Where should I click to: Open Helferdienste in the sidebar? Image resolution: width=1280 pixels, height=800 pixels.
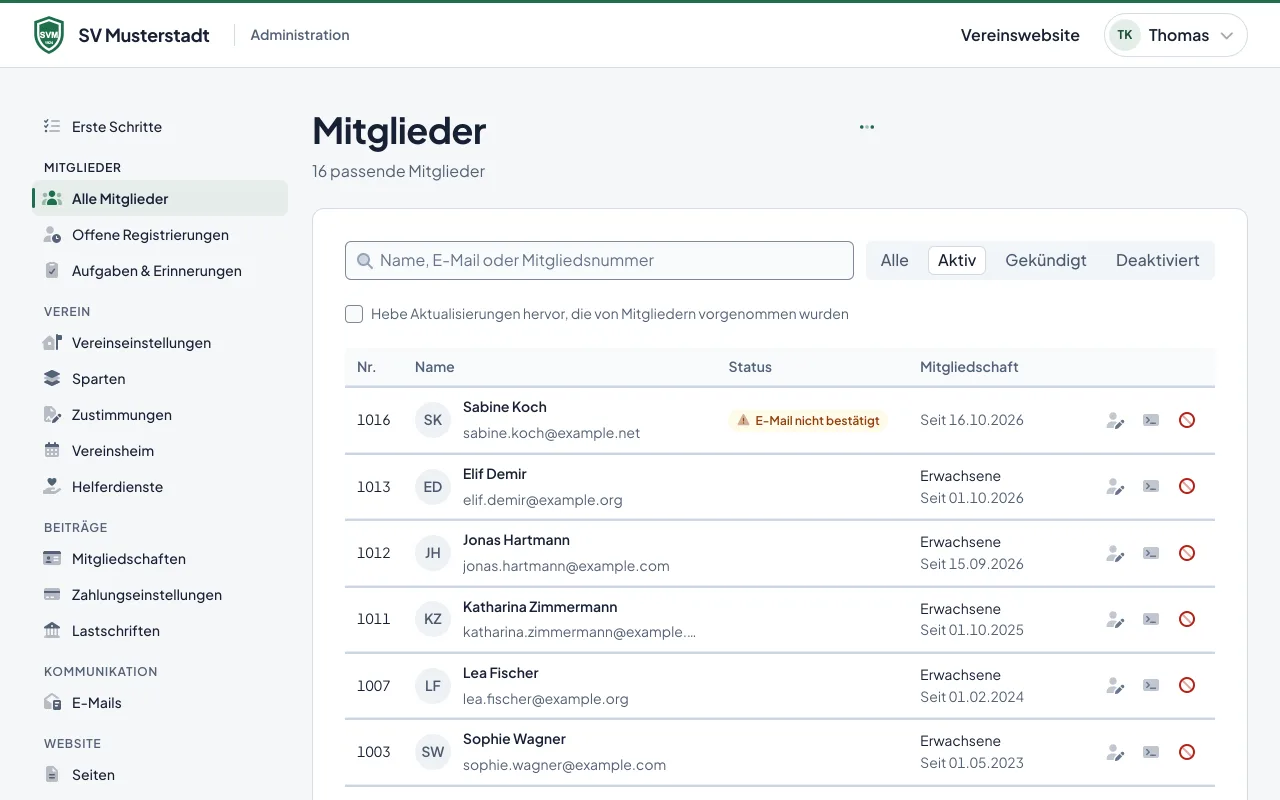click(160, 487)
